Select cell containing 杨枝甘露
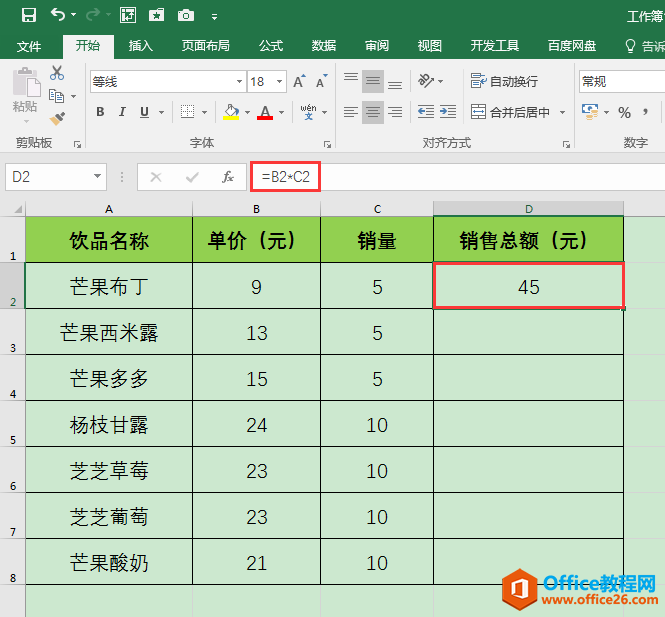 coord(109,425)
